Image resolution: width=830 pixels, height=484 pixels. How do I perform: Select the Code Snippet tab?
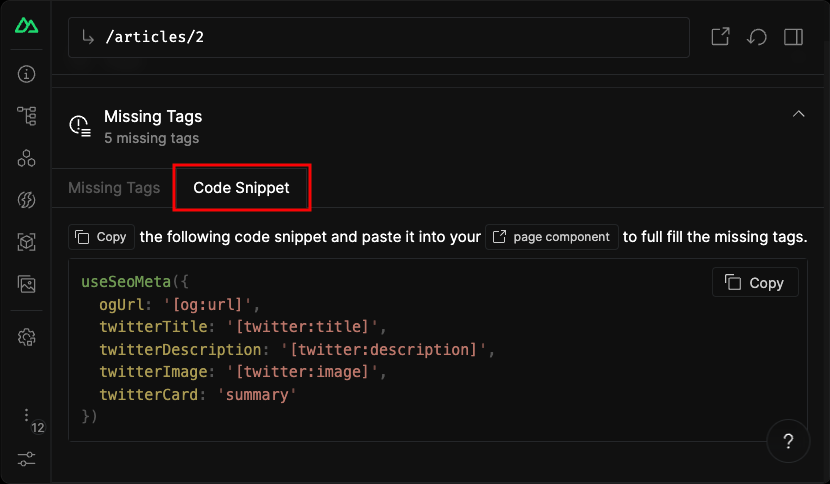(242, 188)
